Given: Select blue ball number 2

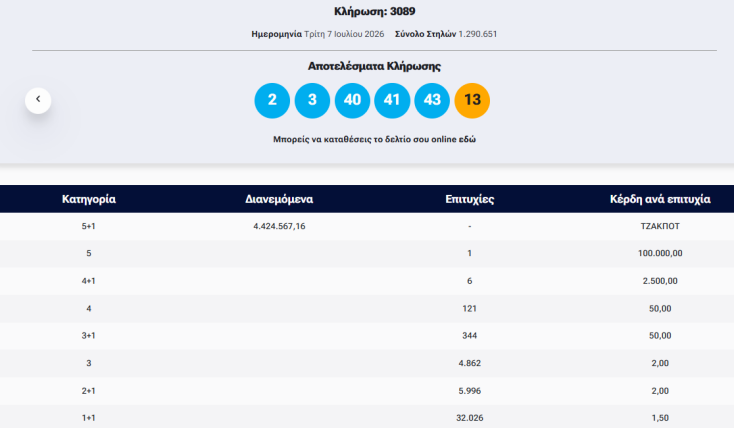Looking at the screenshot, I should pyautogui.click(x=272, y=100).
